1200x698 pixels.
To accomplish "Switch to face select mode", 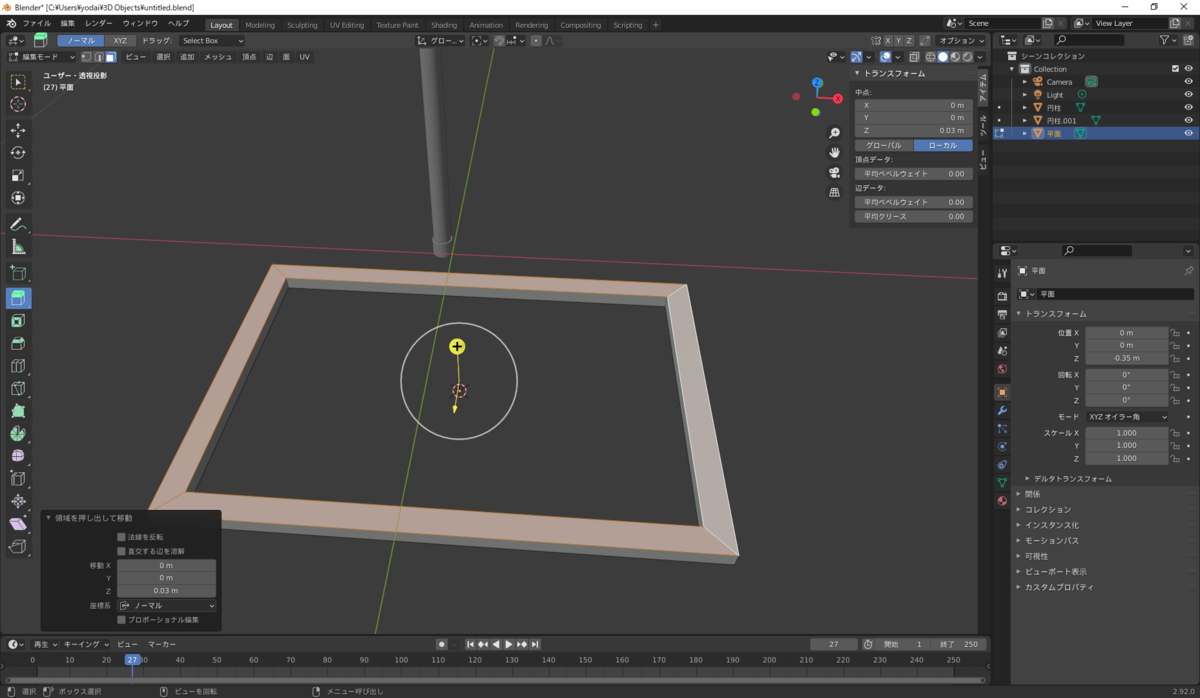I will click(110, 57).
